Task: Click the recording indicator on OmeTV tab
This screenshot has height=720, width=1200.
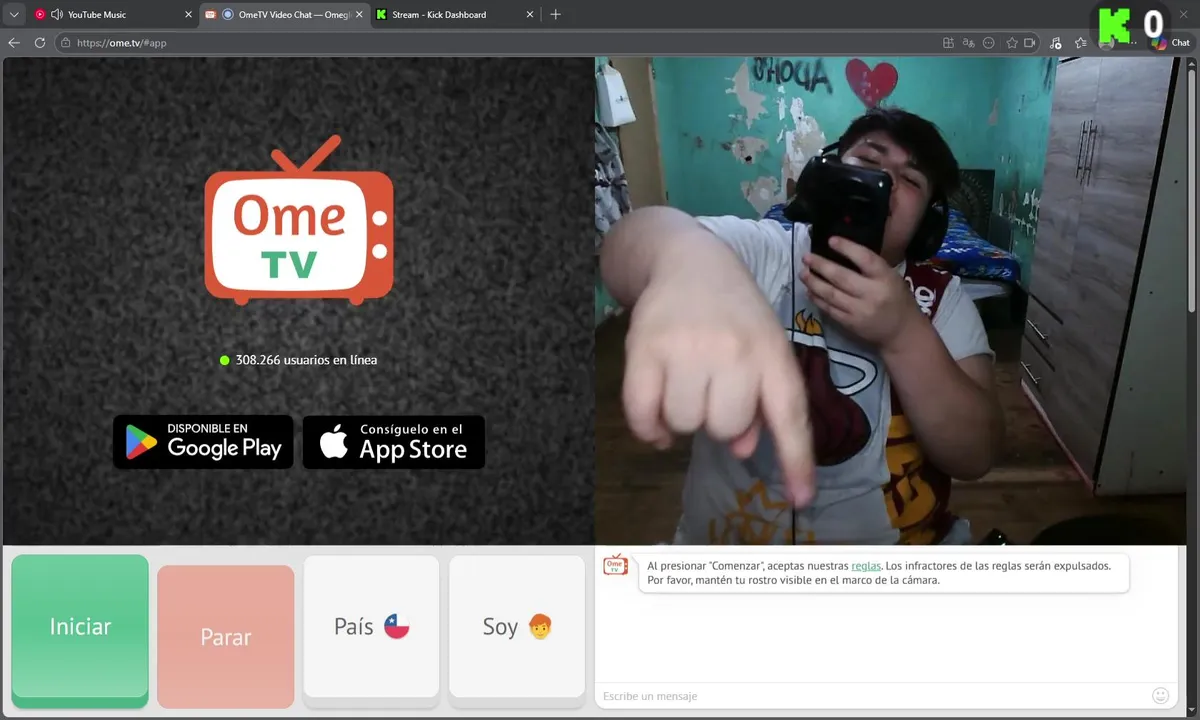Action: [x=228, y=14]
